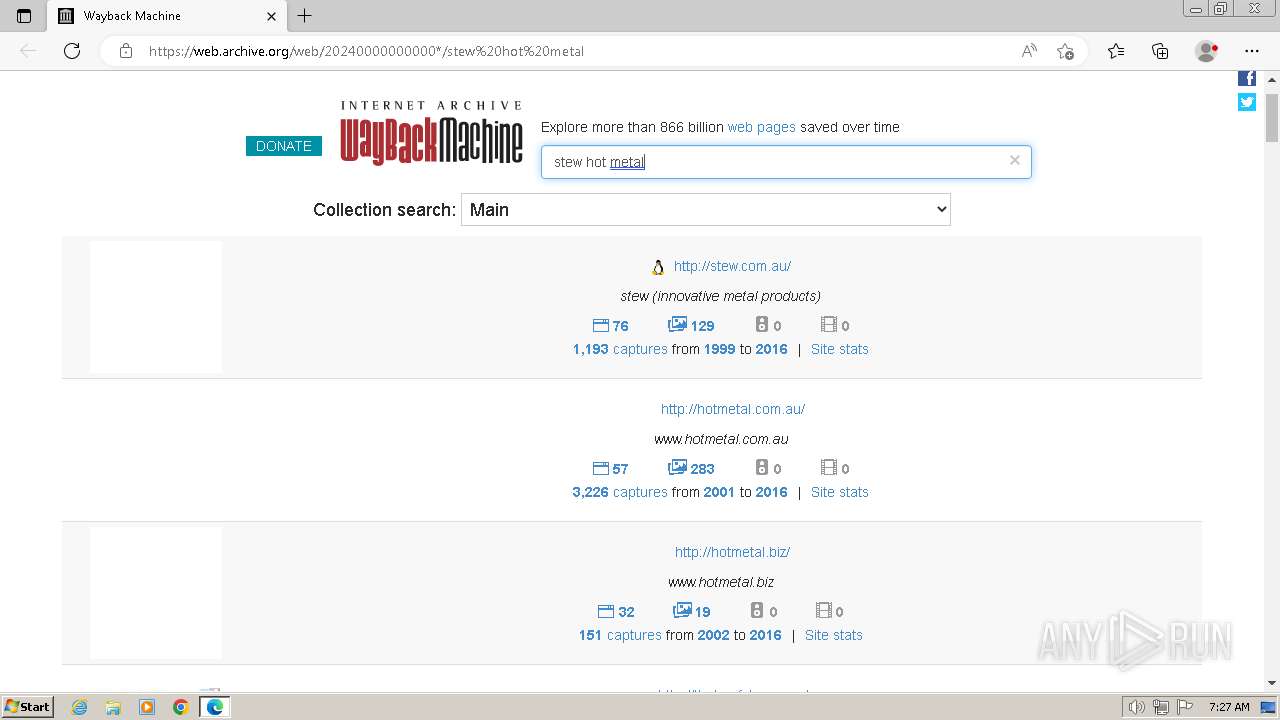The width and height of the screenshot is (1280, 720).
Task: Open Read aloud icon in address bar
Action: click(1029, 51)
